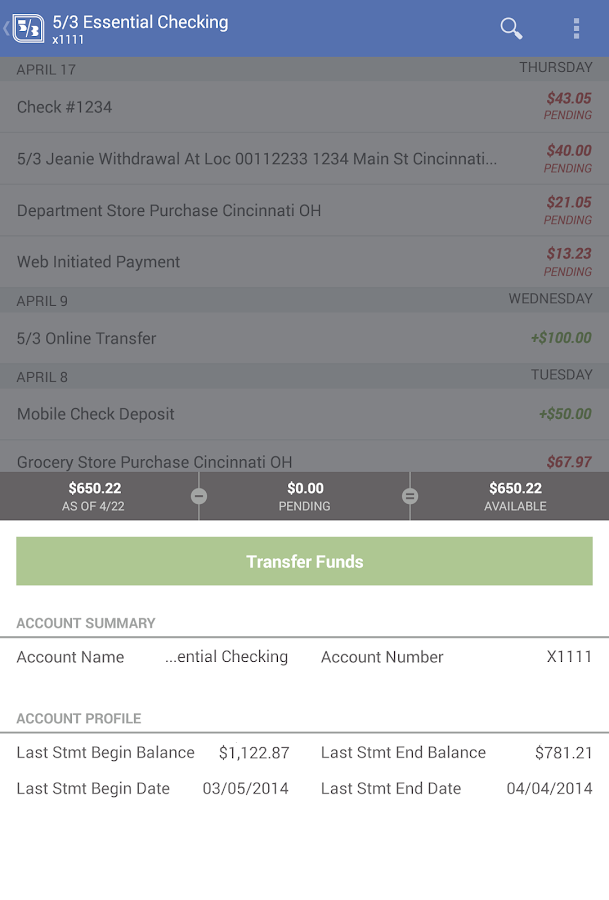The height and width of the screenshot is (900, 609).
Task: Tap the $650.22 As Of 4/22 balance
Action: click(x=95, y=496)
